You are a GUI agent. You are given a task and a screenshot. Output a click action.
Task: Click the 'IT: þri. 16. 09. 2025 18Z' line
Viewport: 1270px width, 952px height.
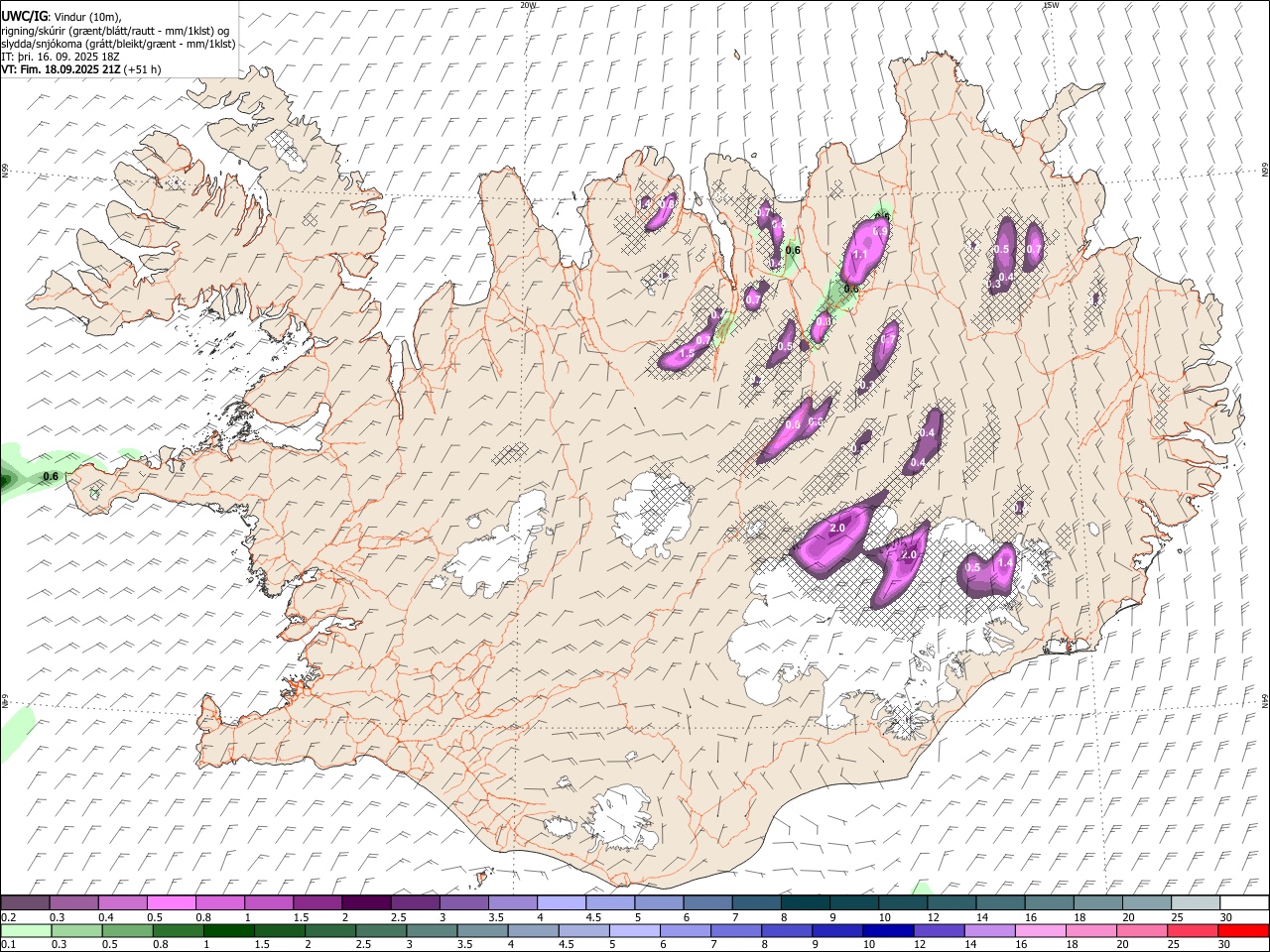point(61,57)
